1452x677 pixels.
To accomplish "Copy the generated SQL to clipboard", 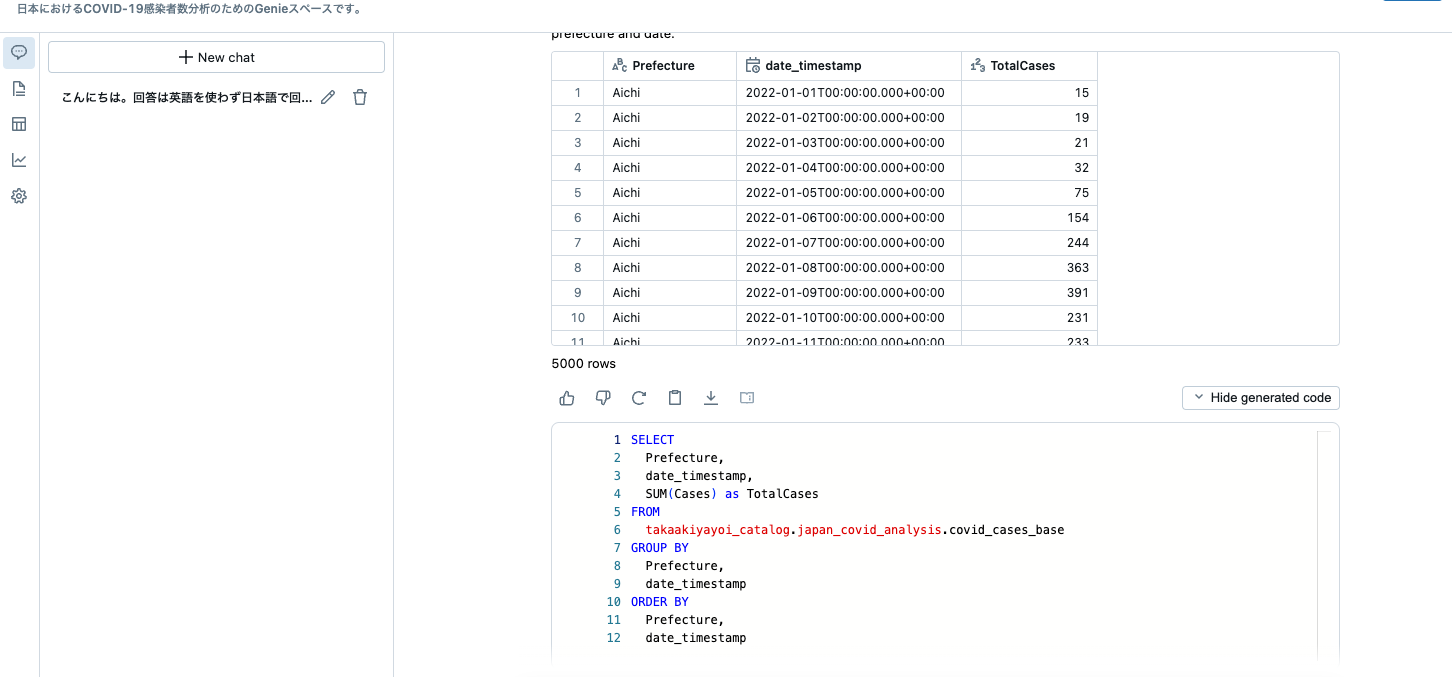I will pyautogui.click(x=674, y=397).
